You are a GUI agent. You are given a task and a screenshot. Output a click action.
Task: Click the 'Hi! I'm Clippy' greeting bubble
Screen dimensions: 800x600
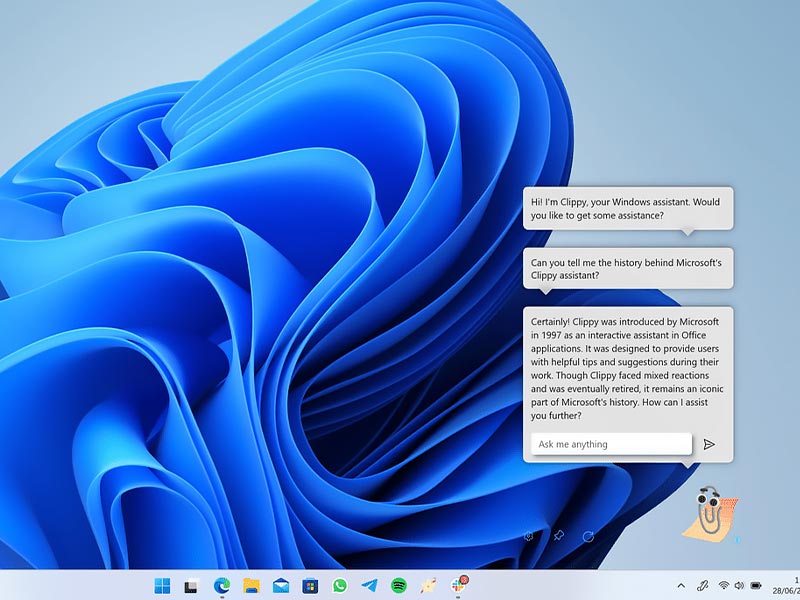(628, 208)
